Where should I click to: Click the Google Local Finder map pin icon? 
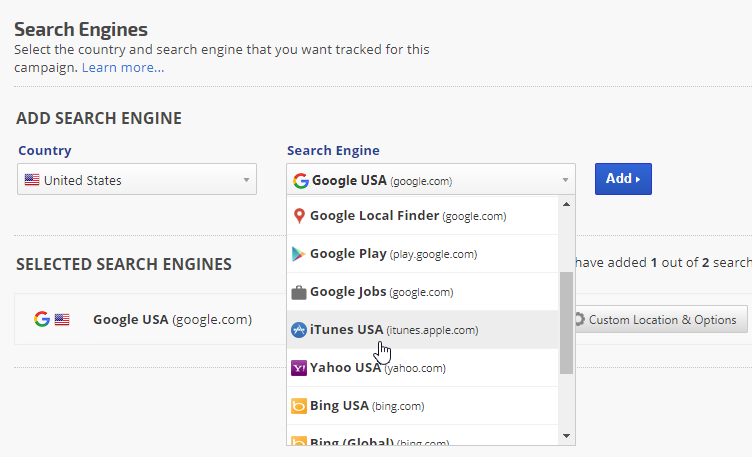298,216
